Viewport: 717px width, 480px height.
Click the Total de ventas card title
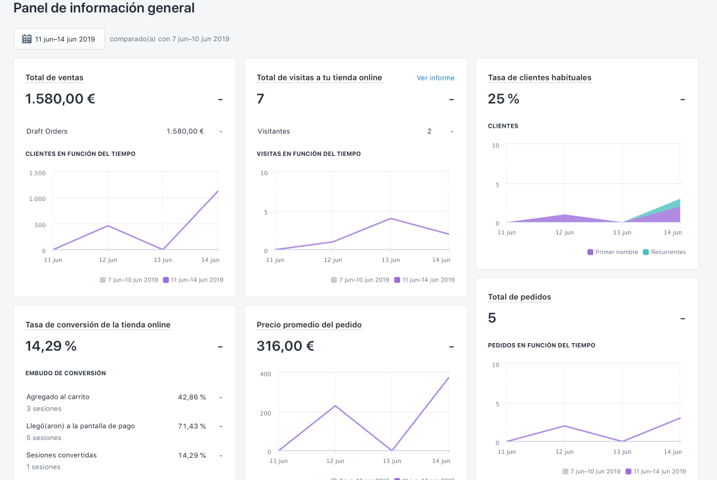coord(54,78)
